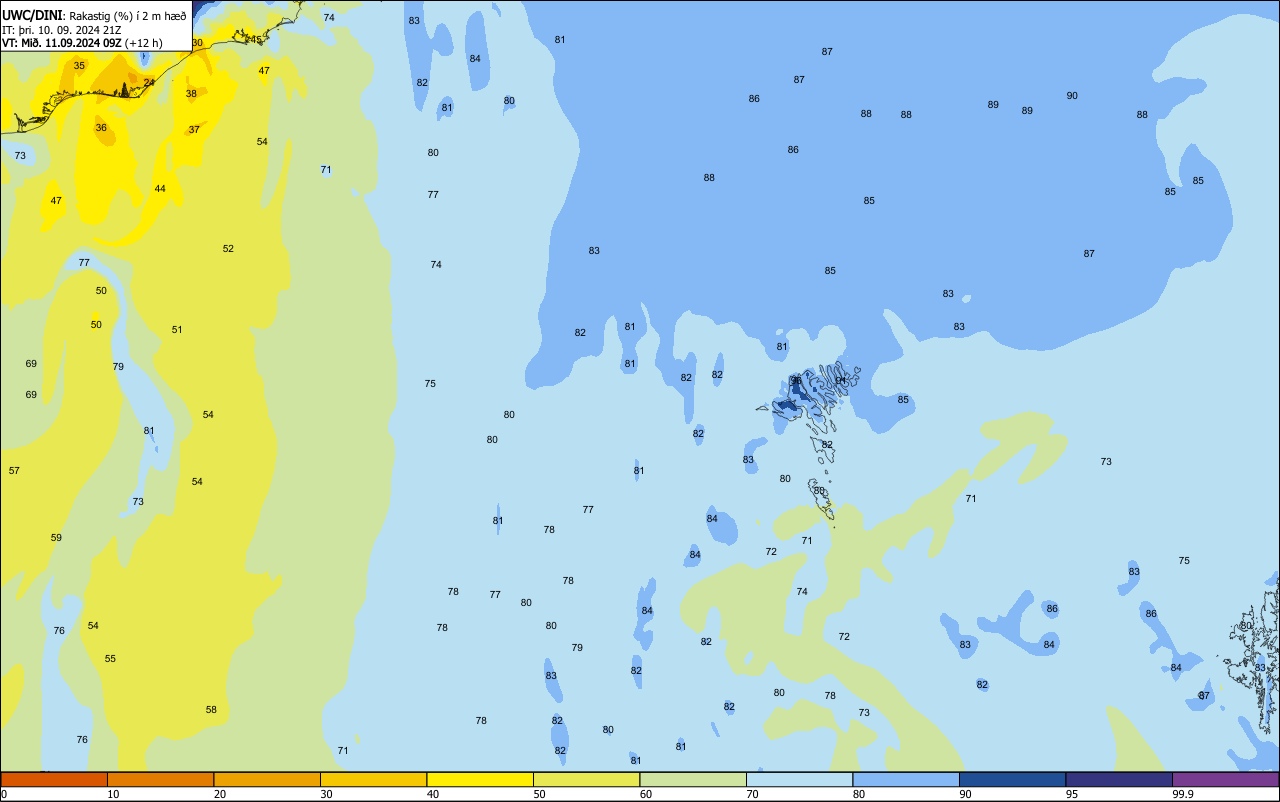Viewport: 1280px width, 802px height.
Task: Click the 0–10 dark orange legend swatch
Action: click(x=54, y=779)
